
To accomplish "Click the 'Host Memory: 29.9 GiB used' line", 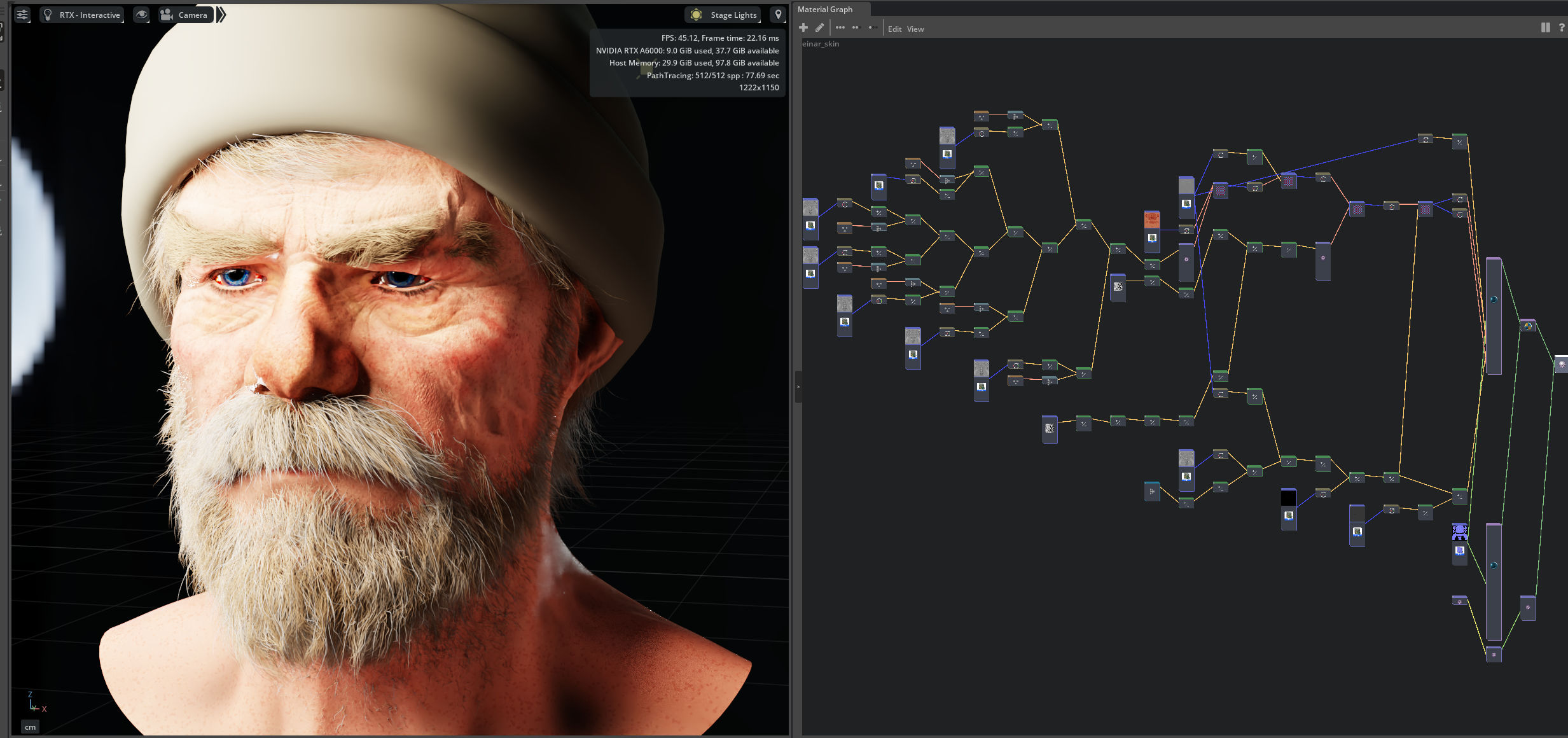I will point(694,63).
